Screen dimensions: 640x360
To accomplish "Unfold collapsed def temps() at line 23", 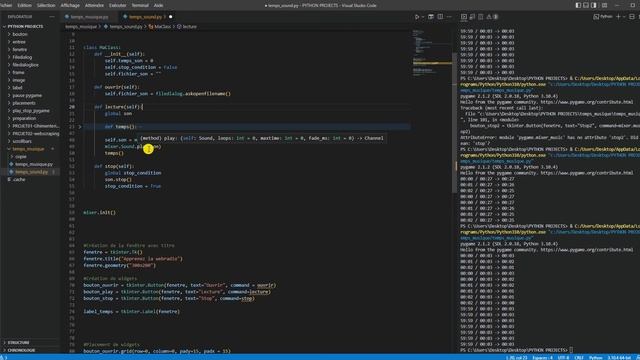I will click(80, 127).
